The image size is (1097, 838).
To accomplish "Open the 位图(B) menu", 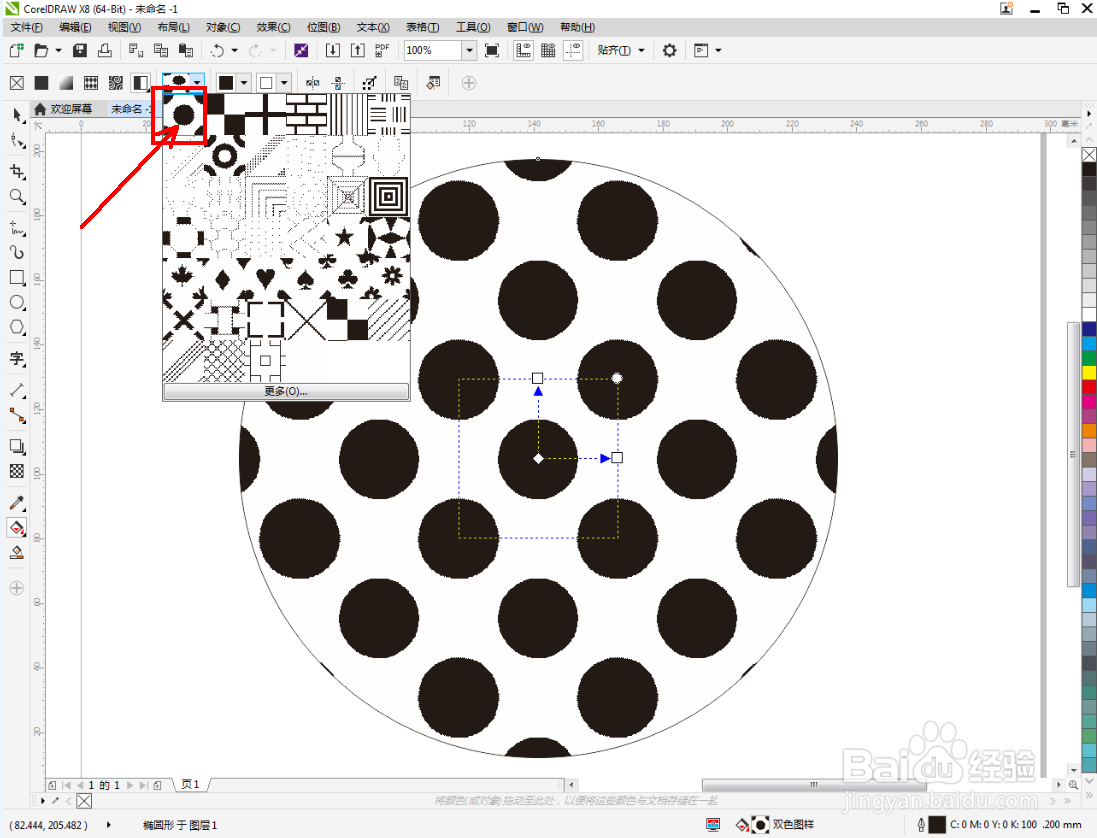I will 323,27.
